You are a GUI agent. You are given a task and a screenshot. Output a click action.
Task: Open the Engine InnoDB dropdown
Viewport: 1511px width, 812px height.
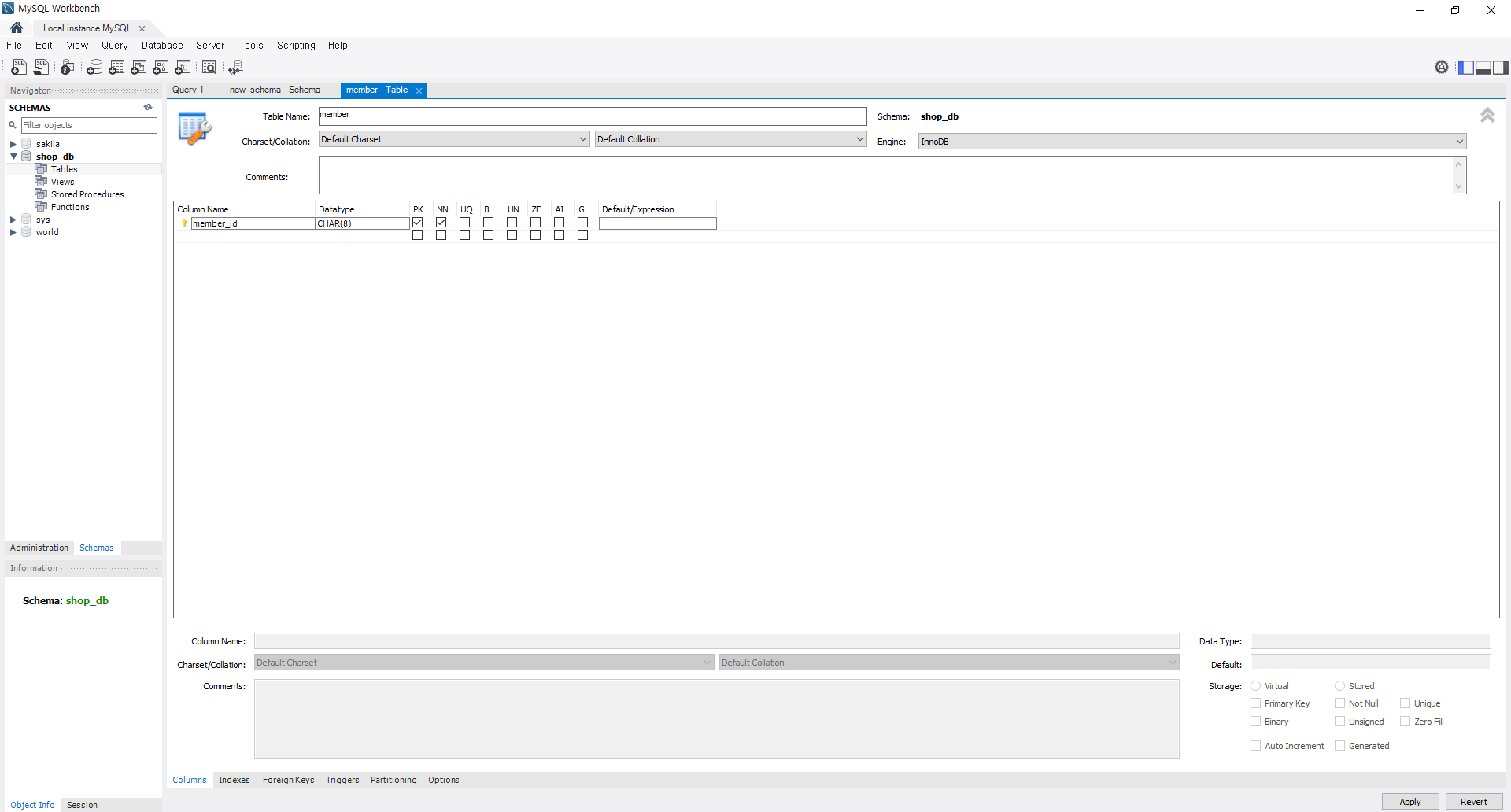click(1192, 142)
